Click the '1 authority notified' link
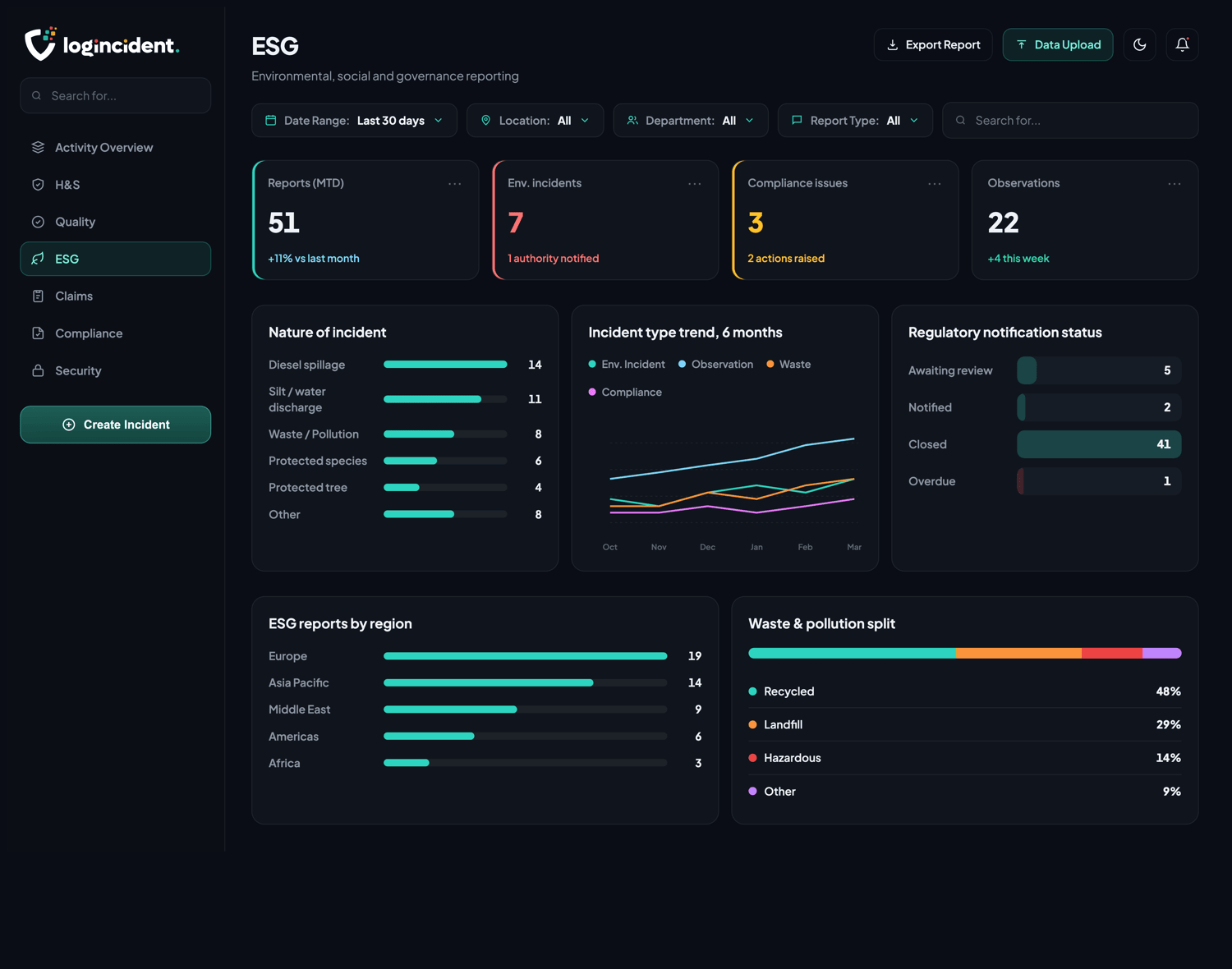This screenshot has width=1232, height=969. pyautogui.click(x=554, y=259)
